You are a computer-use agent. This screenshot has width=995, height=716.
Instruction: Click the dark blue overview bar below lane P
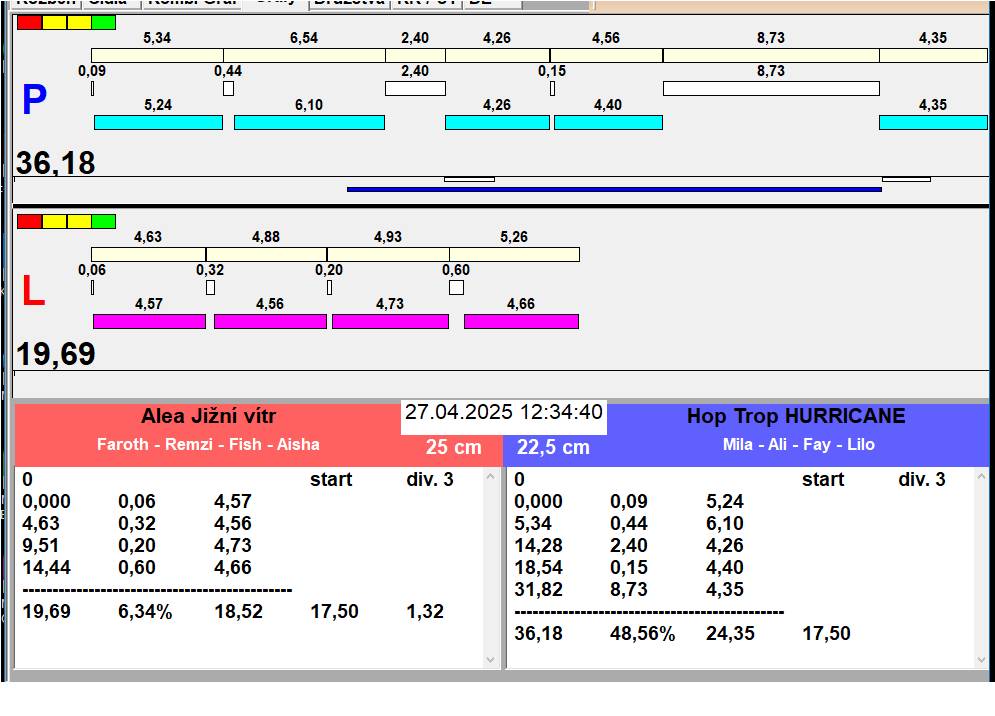(x=614, y=189)
